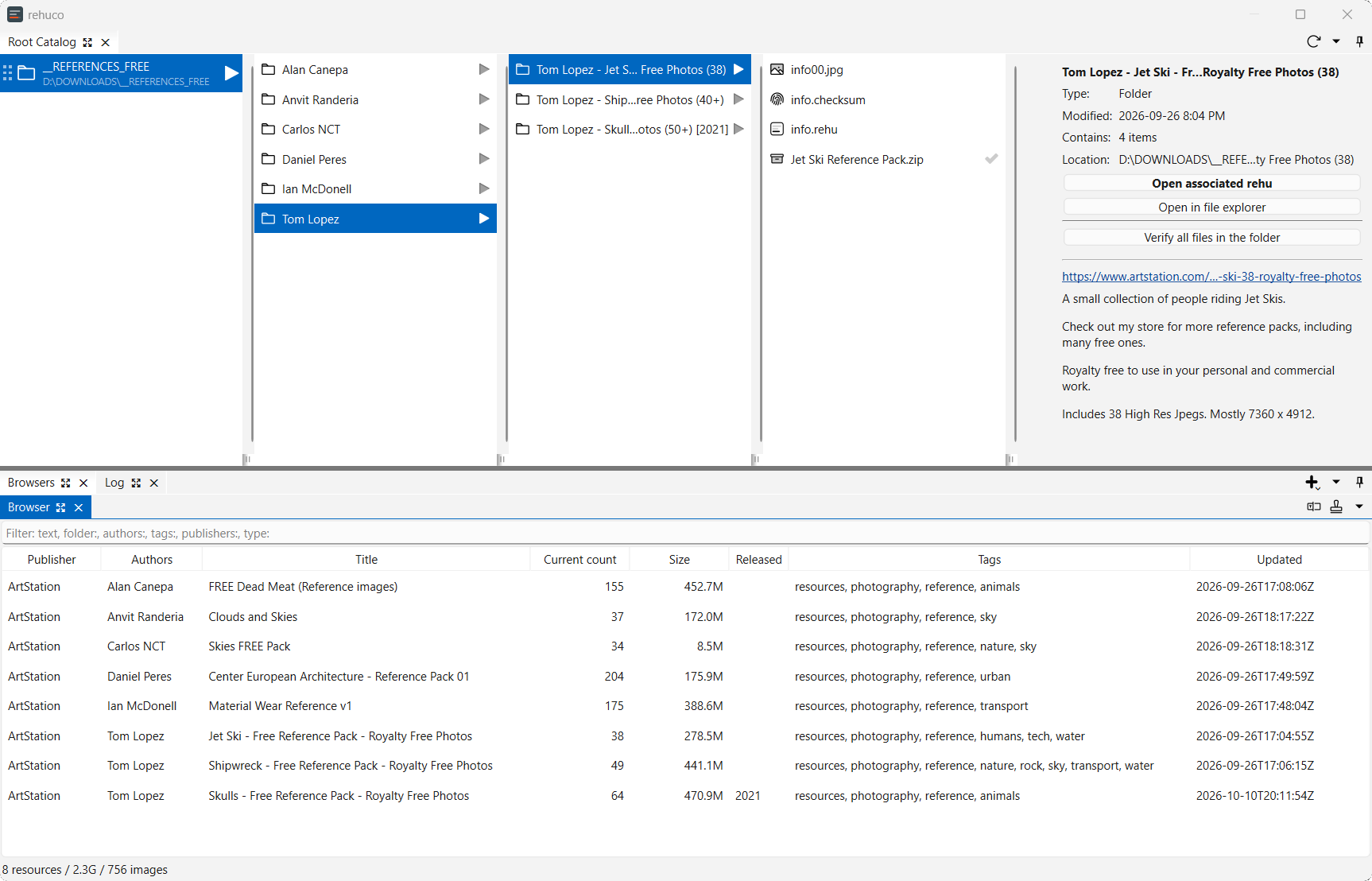This screenshot has width=1372, height=881.
Task: Click the stamp icon in the Browser toolbar
Action: point(1336,506)
